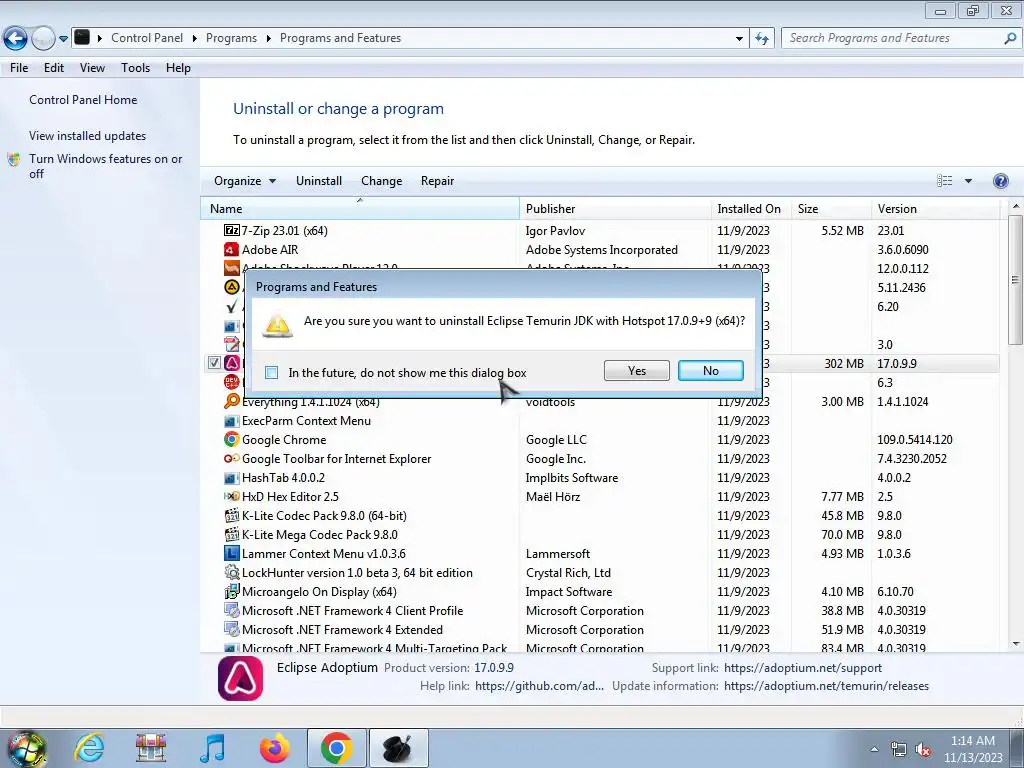Click the Everything 1.4.1.1024 magnifier icon
Viewport: 1024px width, 768px height.
click(231, 402)
